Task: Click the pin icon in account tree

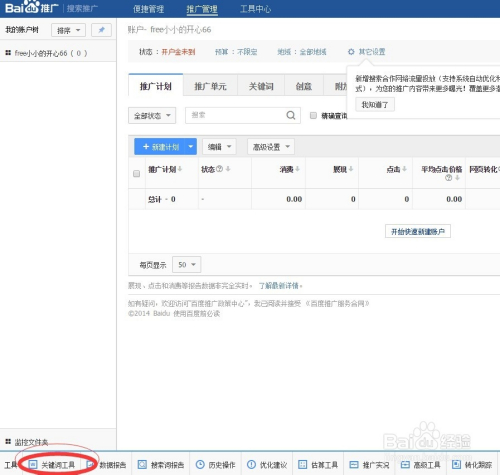Action: tap(101, 30)
